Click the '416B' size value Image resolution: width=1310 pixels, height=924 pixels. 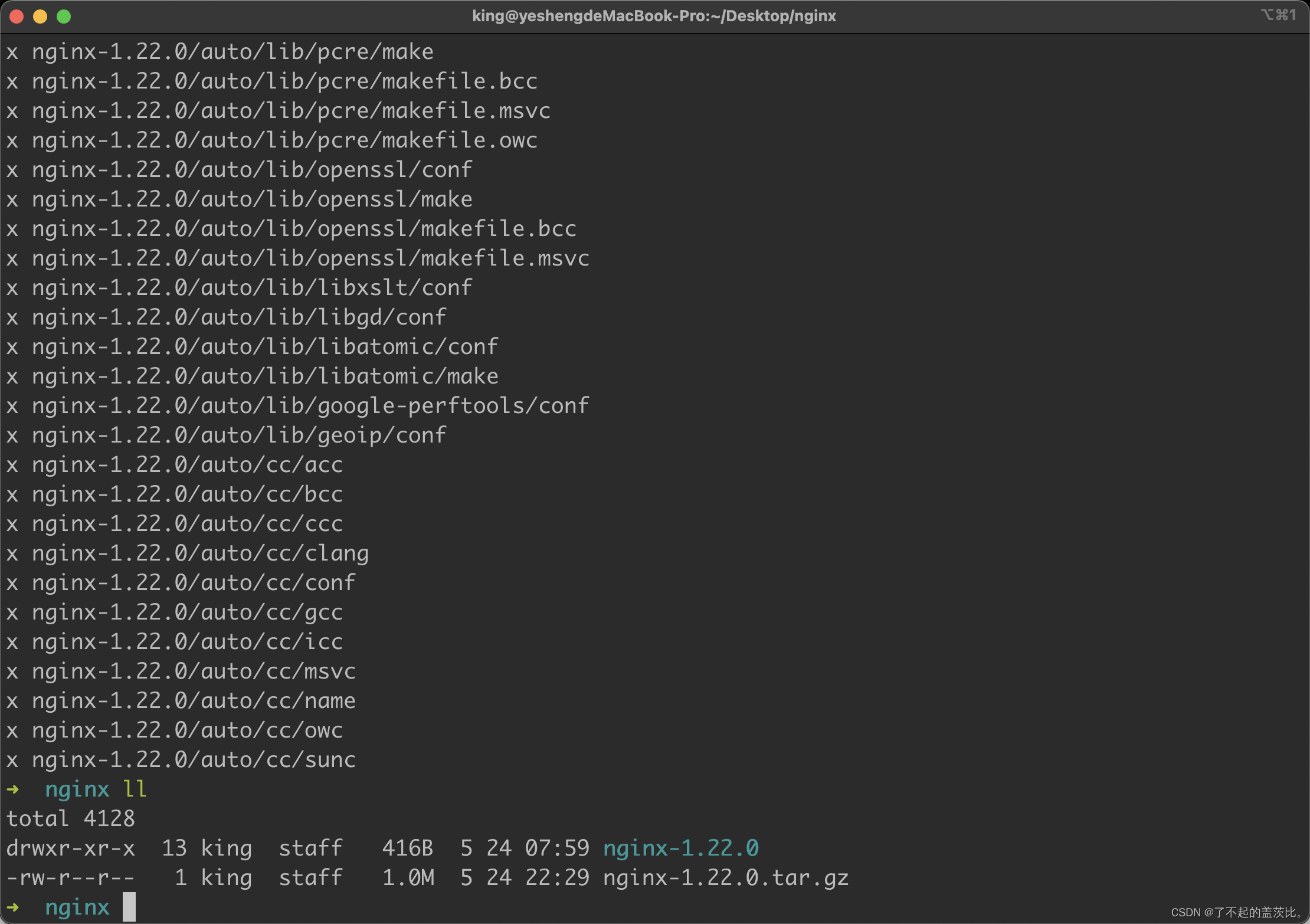tap(408, 848)
